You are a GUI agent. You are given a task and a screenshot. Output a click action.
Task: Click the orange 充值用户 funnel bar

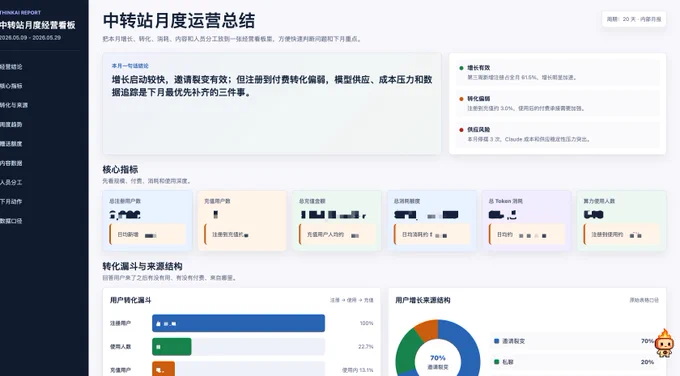point(163,369)
